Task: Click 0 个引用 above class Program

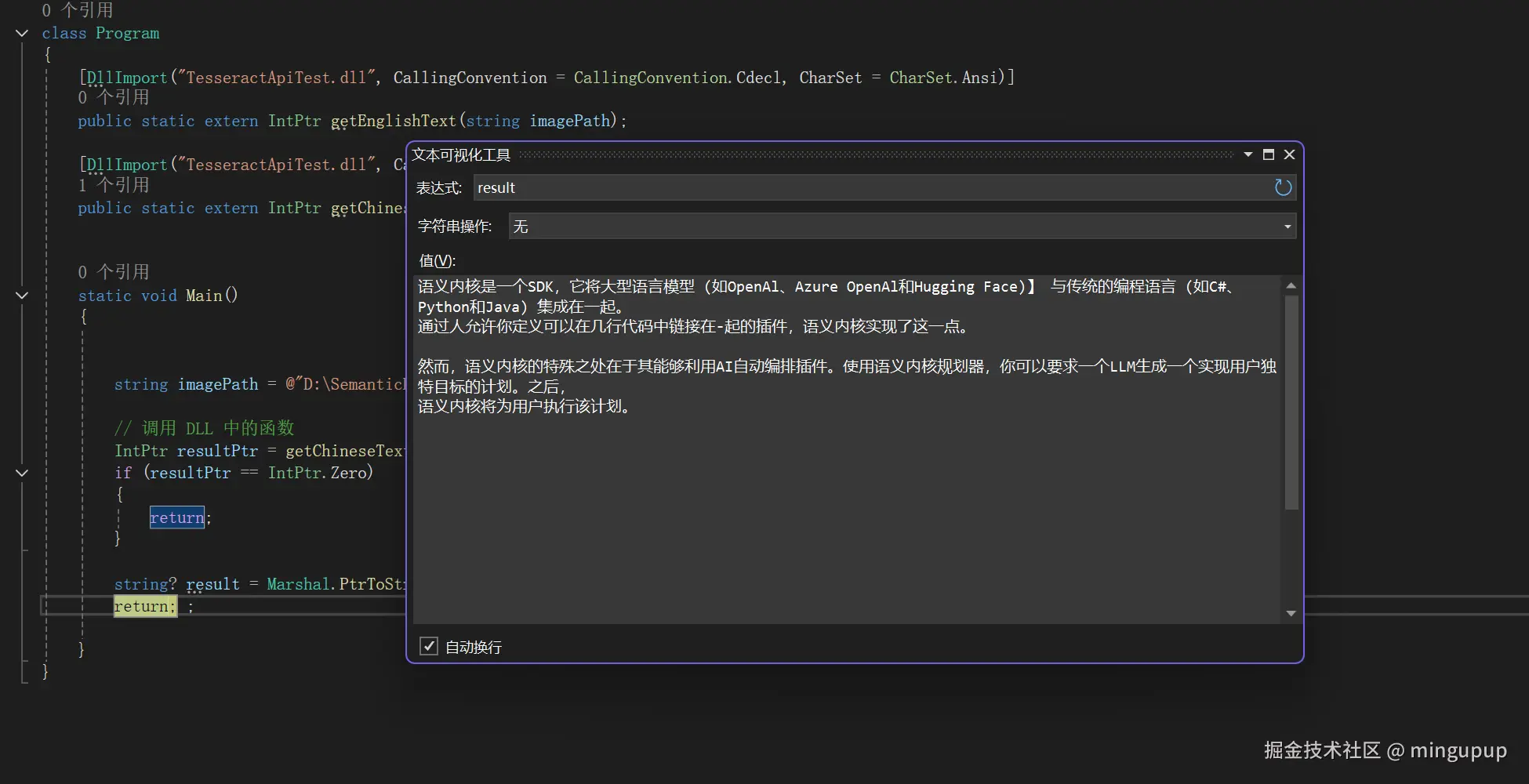Action: click(78, 10)
